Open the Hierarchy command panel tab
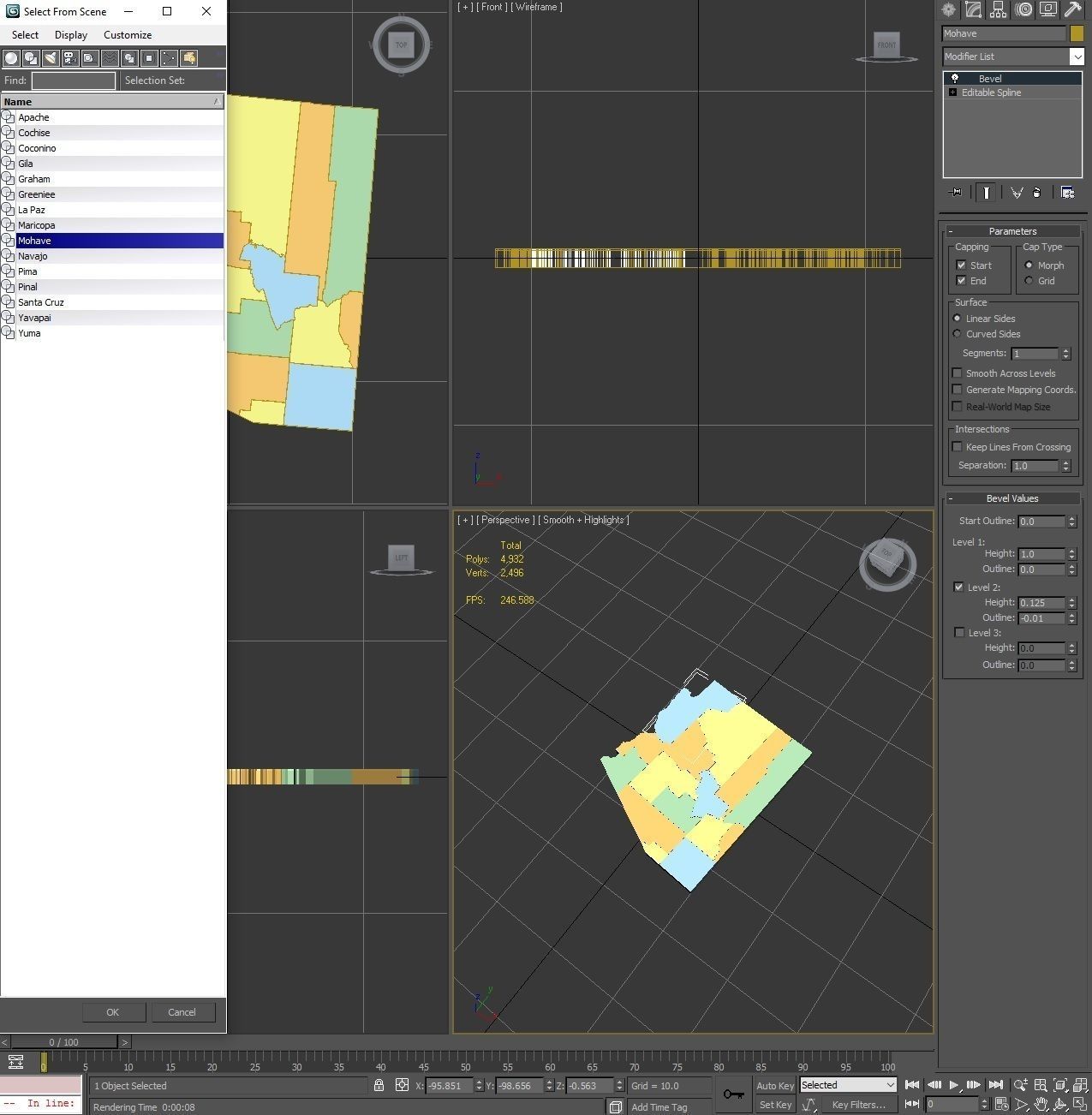The image size is (1092, 1115). click(x=999, y=9)
